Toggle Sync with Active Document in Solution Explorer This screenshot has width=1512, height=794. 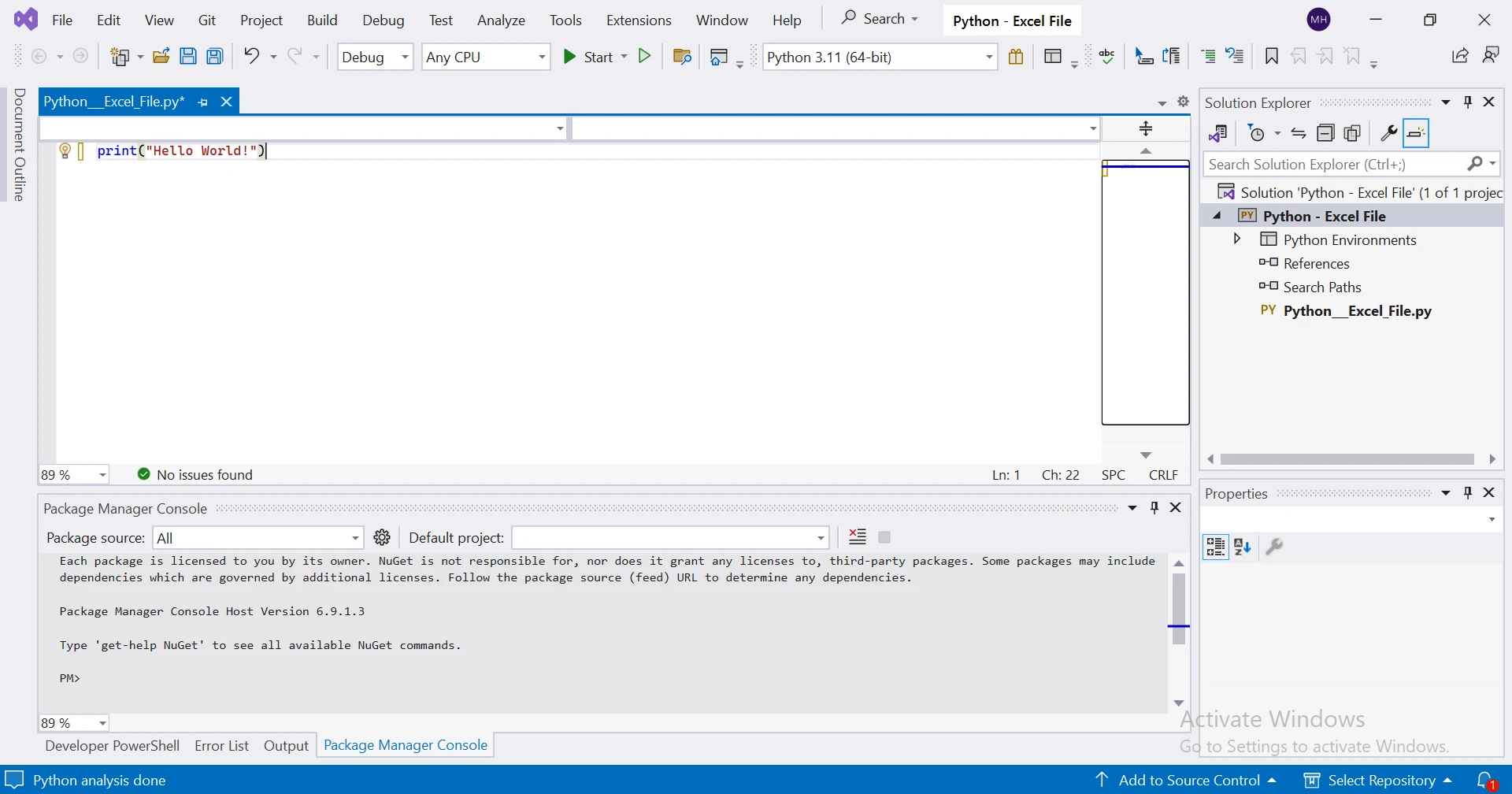(x=1299, y=133)
